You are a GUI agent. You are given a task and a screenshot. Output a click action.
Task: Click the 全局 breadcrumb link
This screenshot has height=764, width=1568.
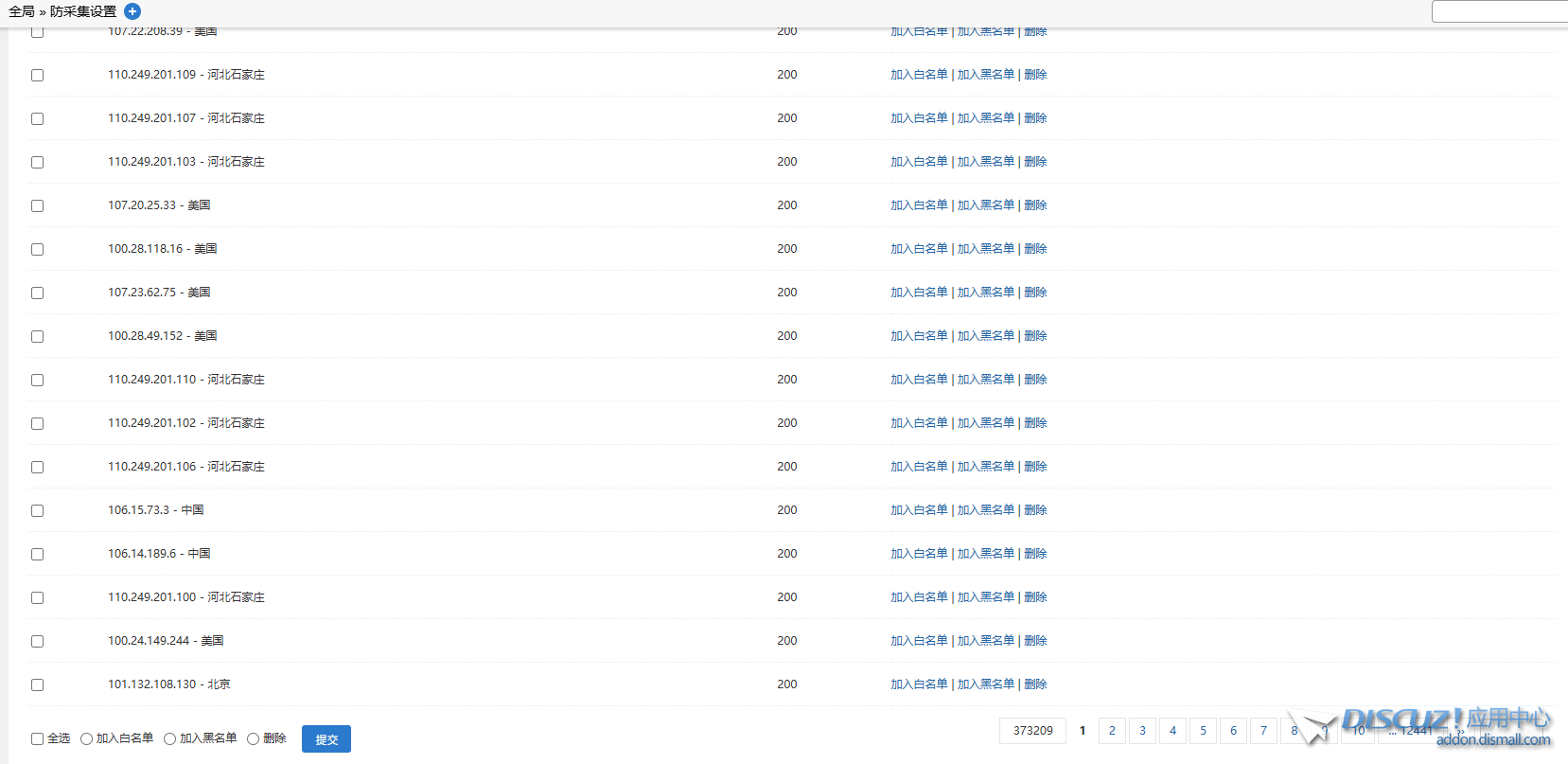pyautogui.click(x=22, y=11)
